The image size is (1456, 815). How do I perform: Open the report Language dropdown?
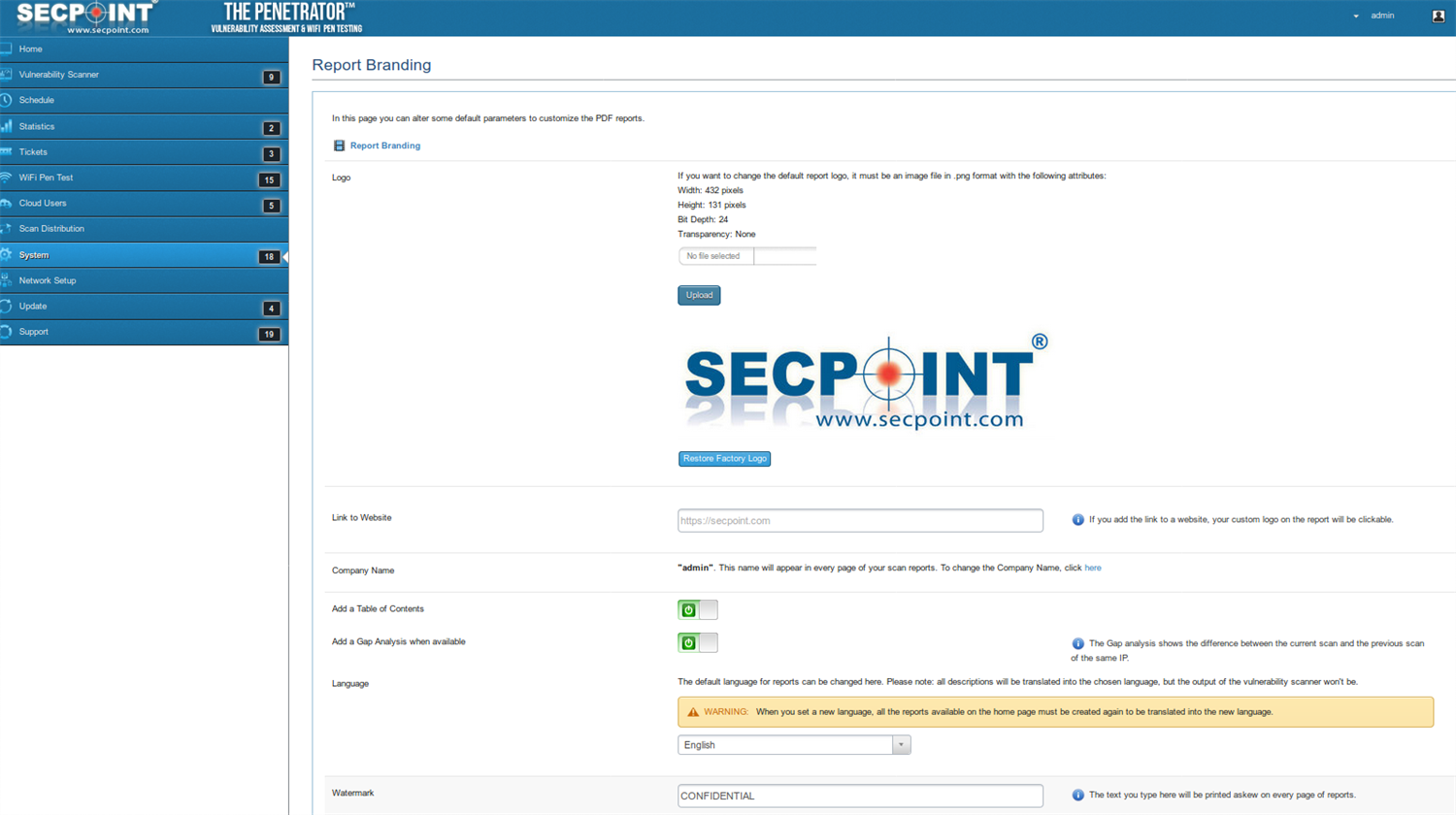(x=901, y=744)
